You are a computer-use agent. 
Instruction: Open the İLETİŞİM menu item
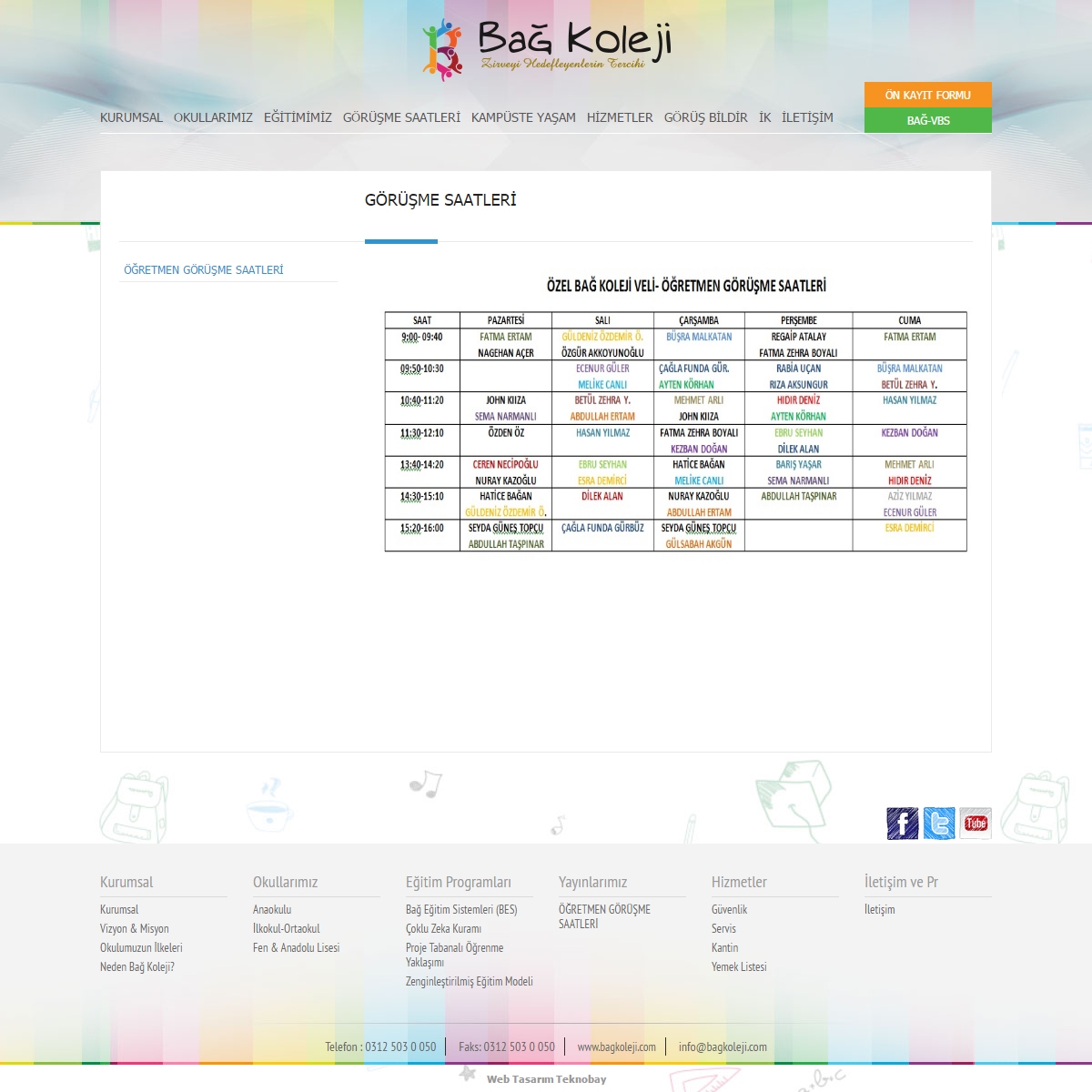(x=807, y=117)
